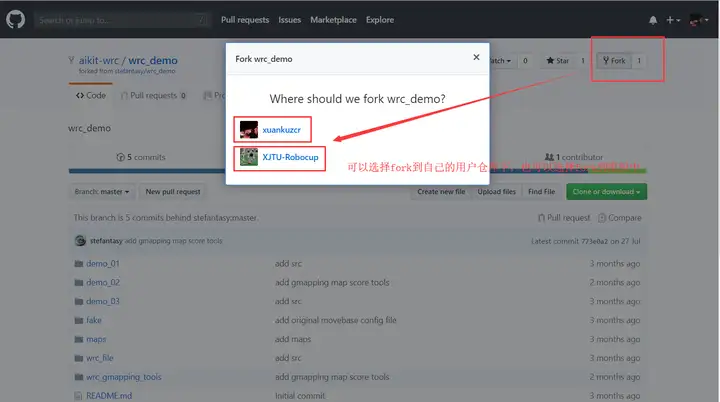720x402 pixels.
Task: View the 5 commits history
Action: click(x=141, y=157)
